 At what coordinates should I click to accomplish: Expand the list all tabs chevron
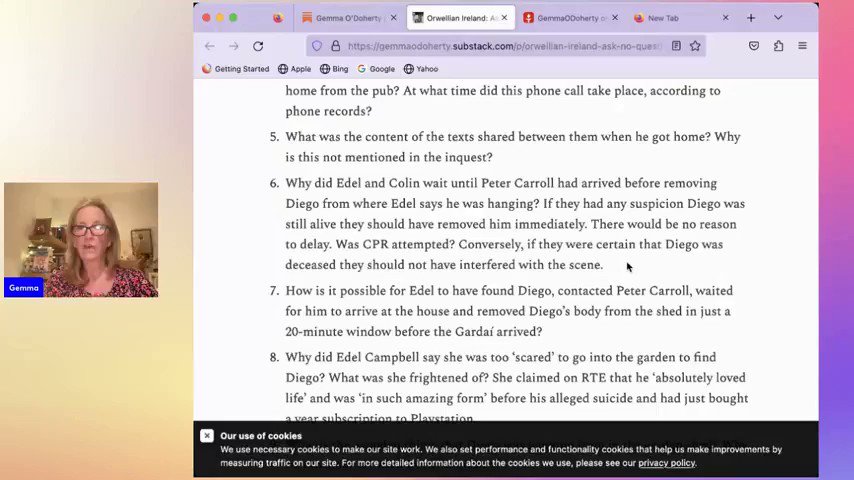pyautogui.click(x=778, y=18)
